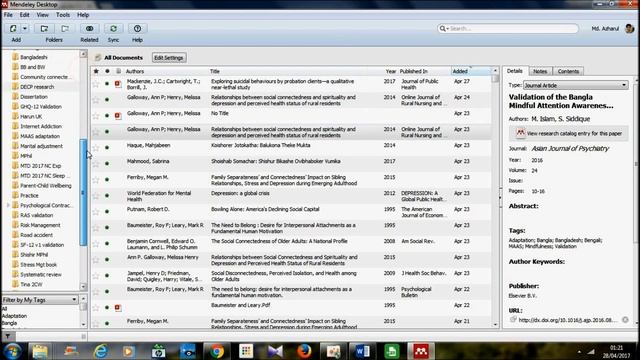The image size is (640, 360).
Task: Remove the URL with its delete icon
Action: click(x=625, y=320)
